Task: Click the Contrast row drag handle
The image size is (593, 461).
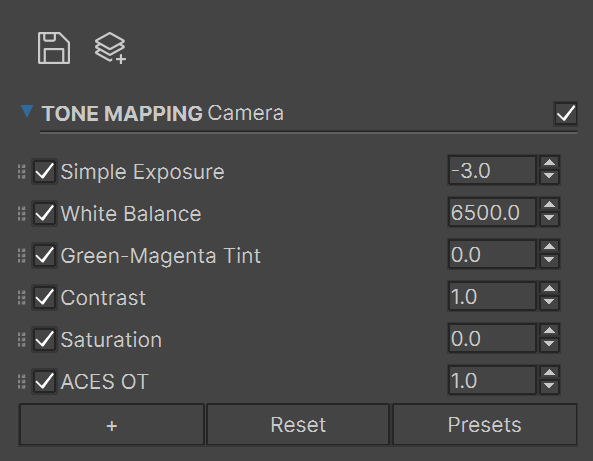Action: 22,298
